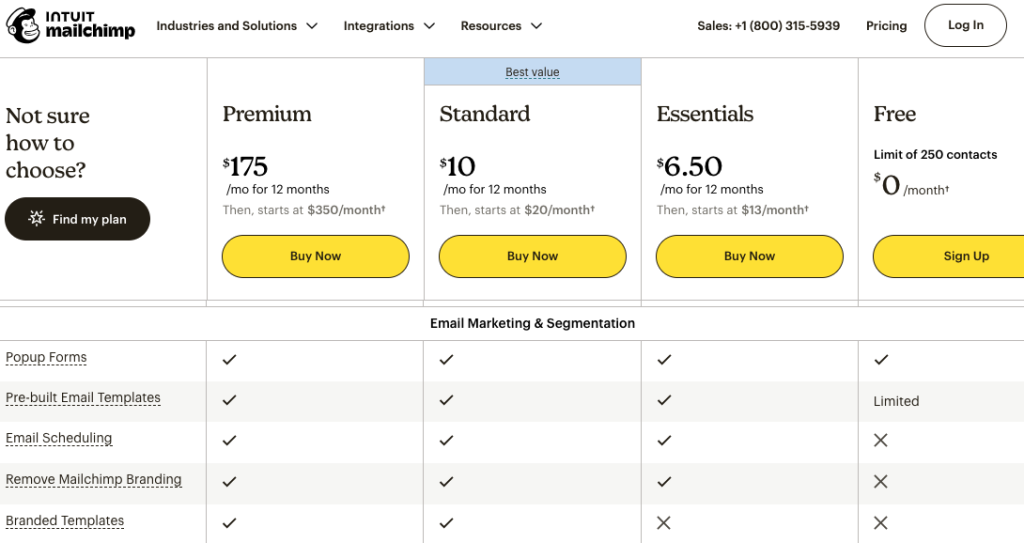Click the Pre-built Email Templates checkmark under Essentials
Screen dimensions: 1024x543
(664, 400)
